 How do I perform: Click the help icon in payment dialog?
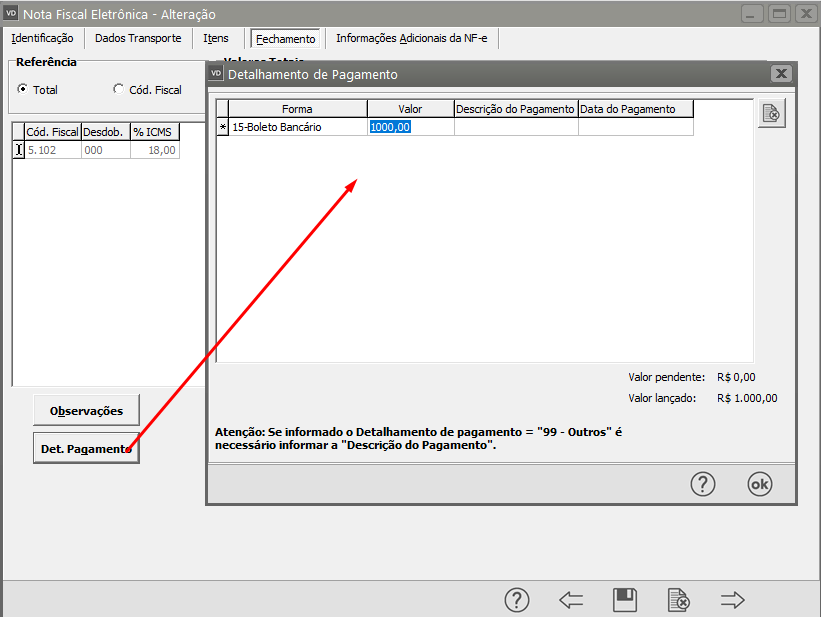[x=703, y=483]
